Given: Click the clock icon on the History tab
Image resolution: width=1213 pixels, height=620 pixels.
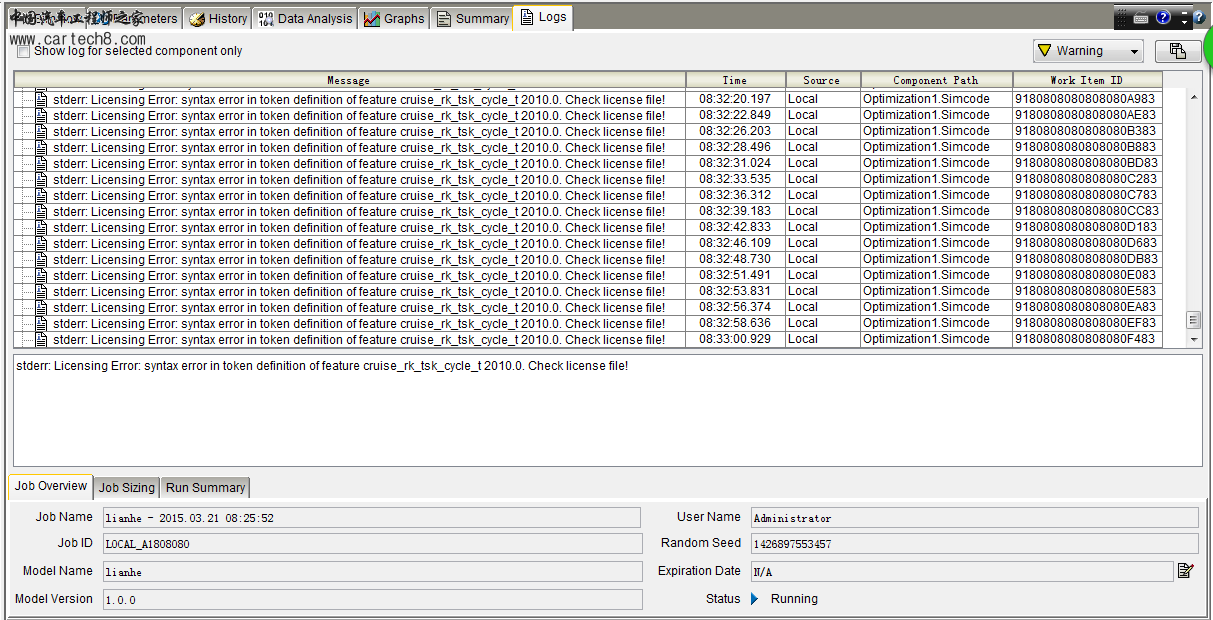Looking at the screenshot, I should click(x=199, y=17).
